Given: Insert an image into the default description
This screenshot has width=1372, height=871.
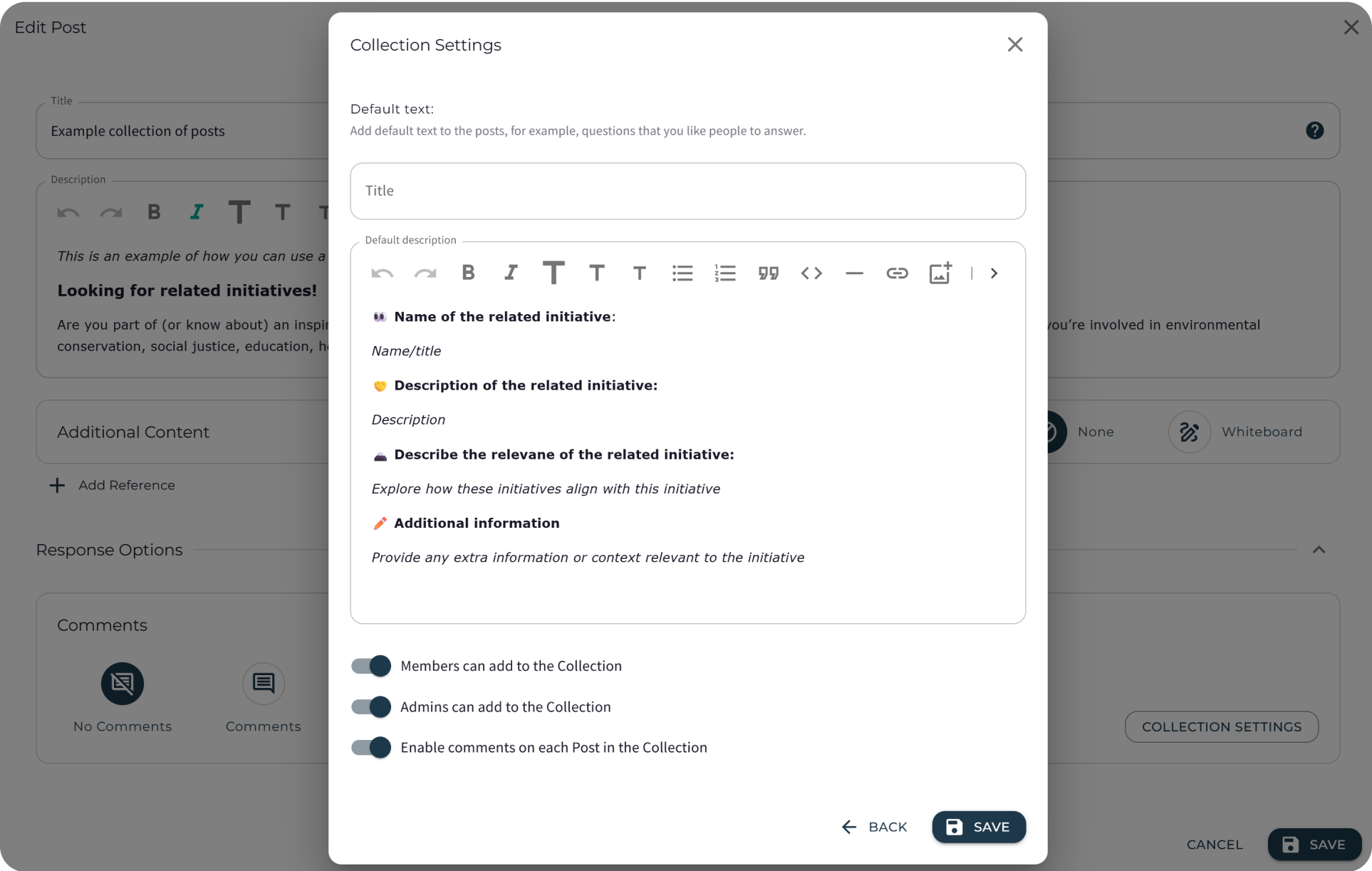Looking at the screenshot, I should (x=940, y=273).
